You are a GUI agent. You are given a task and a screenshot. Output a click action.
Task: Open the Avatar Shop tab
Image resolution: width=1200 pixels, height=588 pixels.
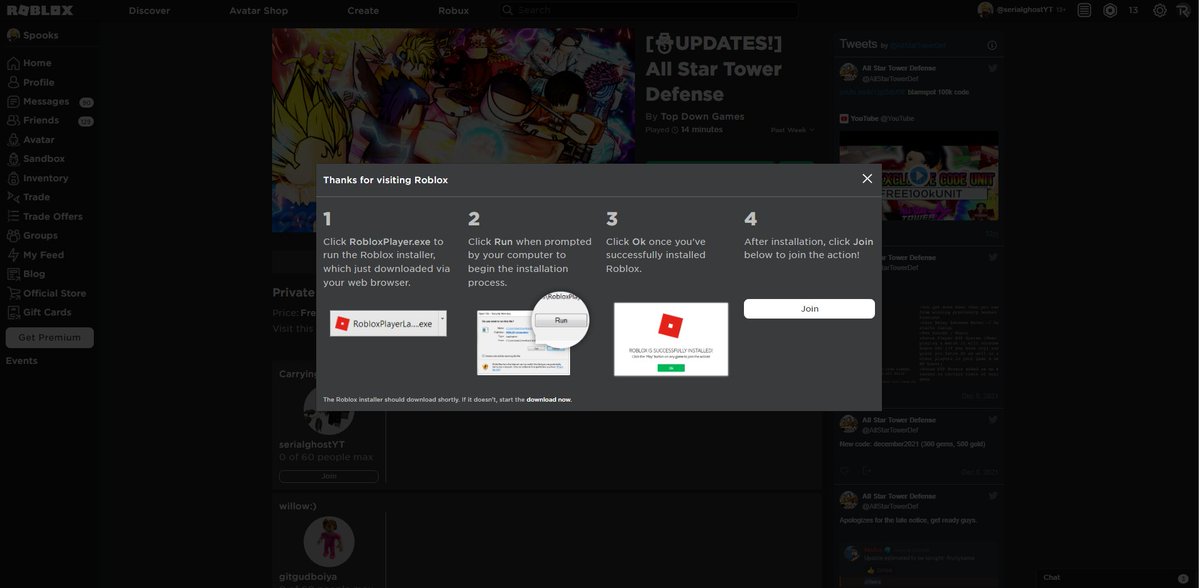click(259, 11)
